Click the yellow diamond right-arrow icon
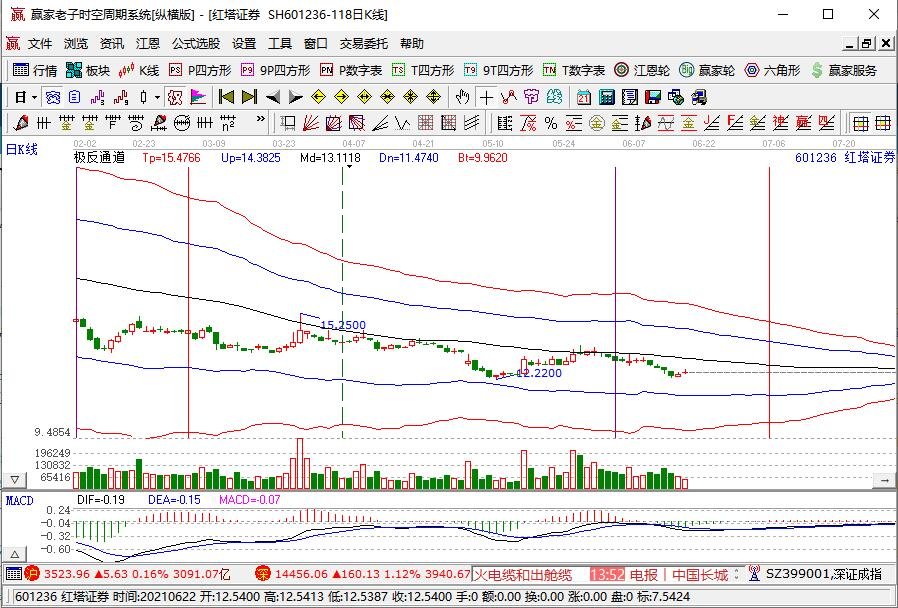 pos(341,97)
